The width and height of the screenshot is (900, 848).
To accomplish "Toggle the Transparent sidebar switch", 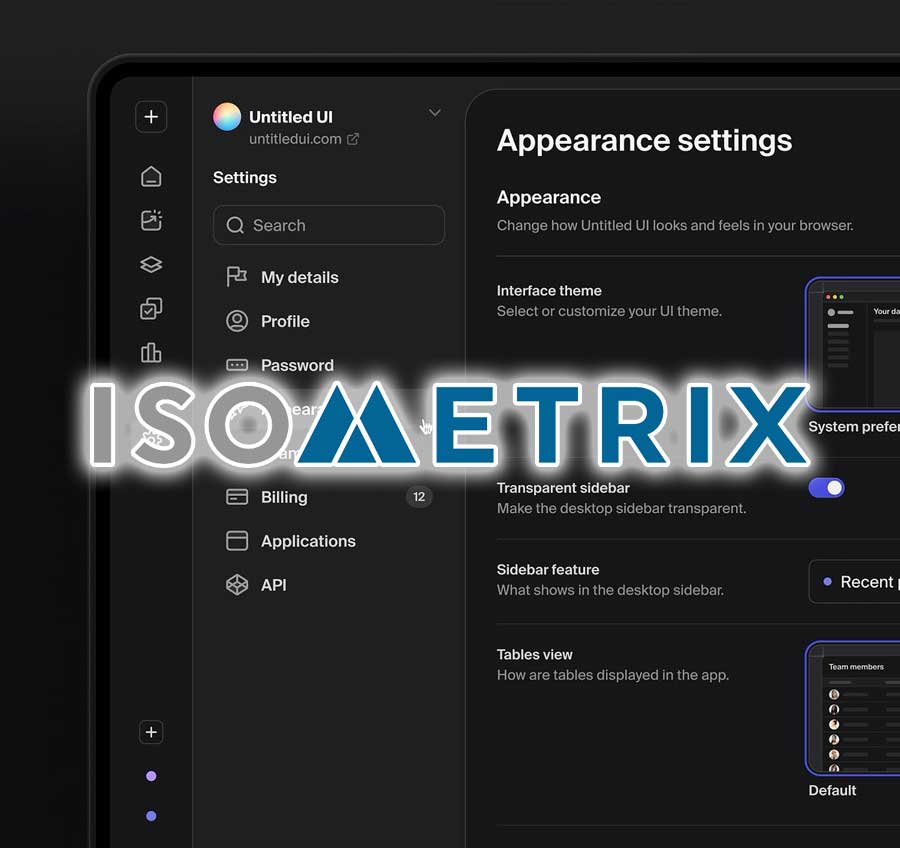I will coord(826,488).
